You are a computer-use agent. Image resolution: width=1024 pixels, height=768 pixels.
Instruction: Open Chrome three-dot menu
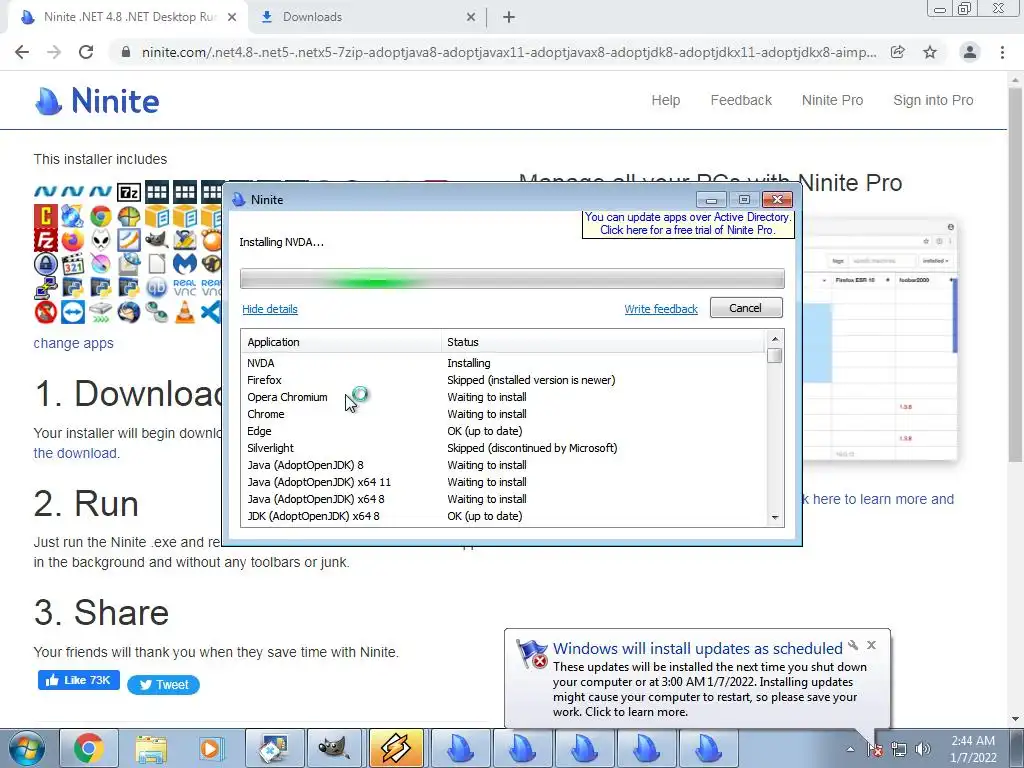pos(1002,52)
